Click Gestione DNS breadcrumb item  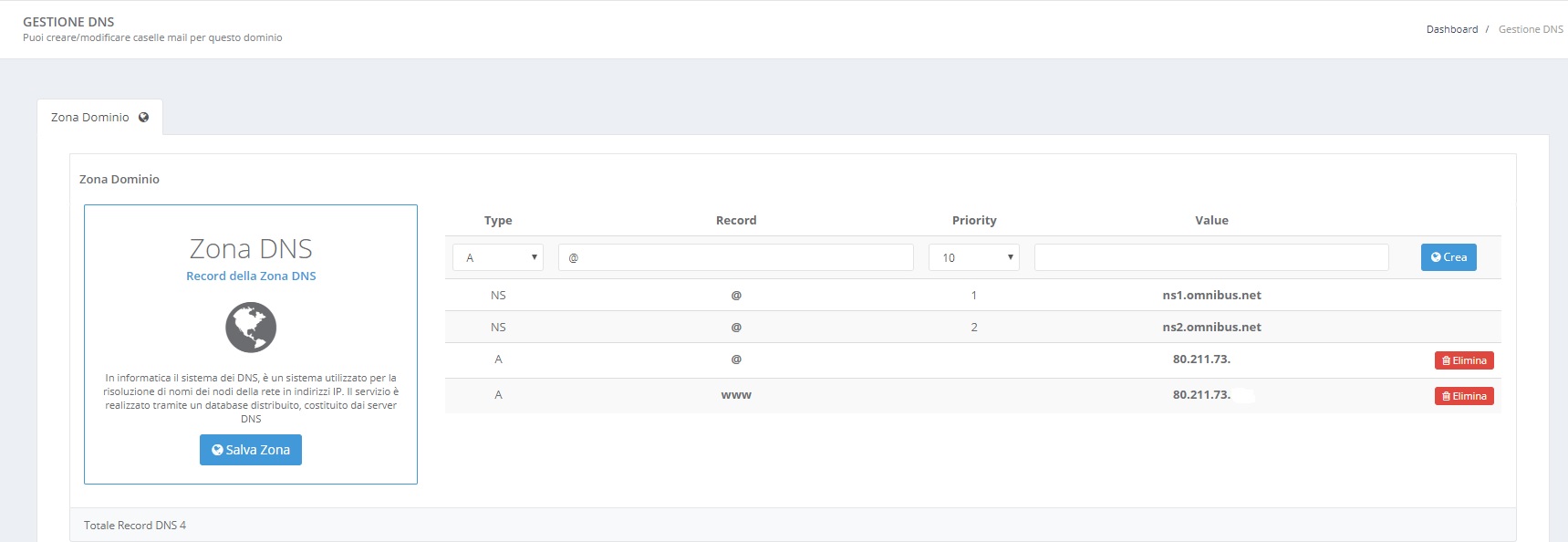1531,29
